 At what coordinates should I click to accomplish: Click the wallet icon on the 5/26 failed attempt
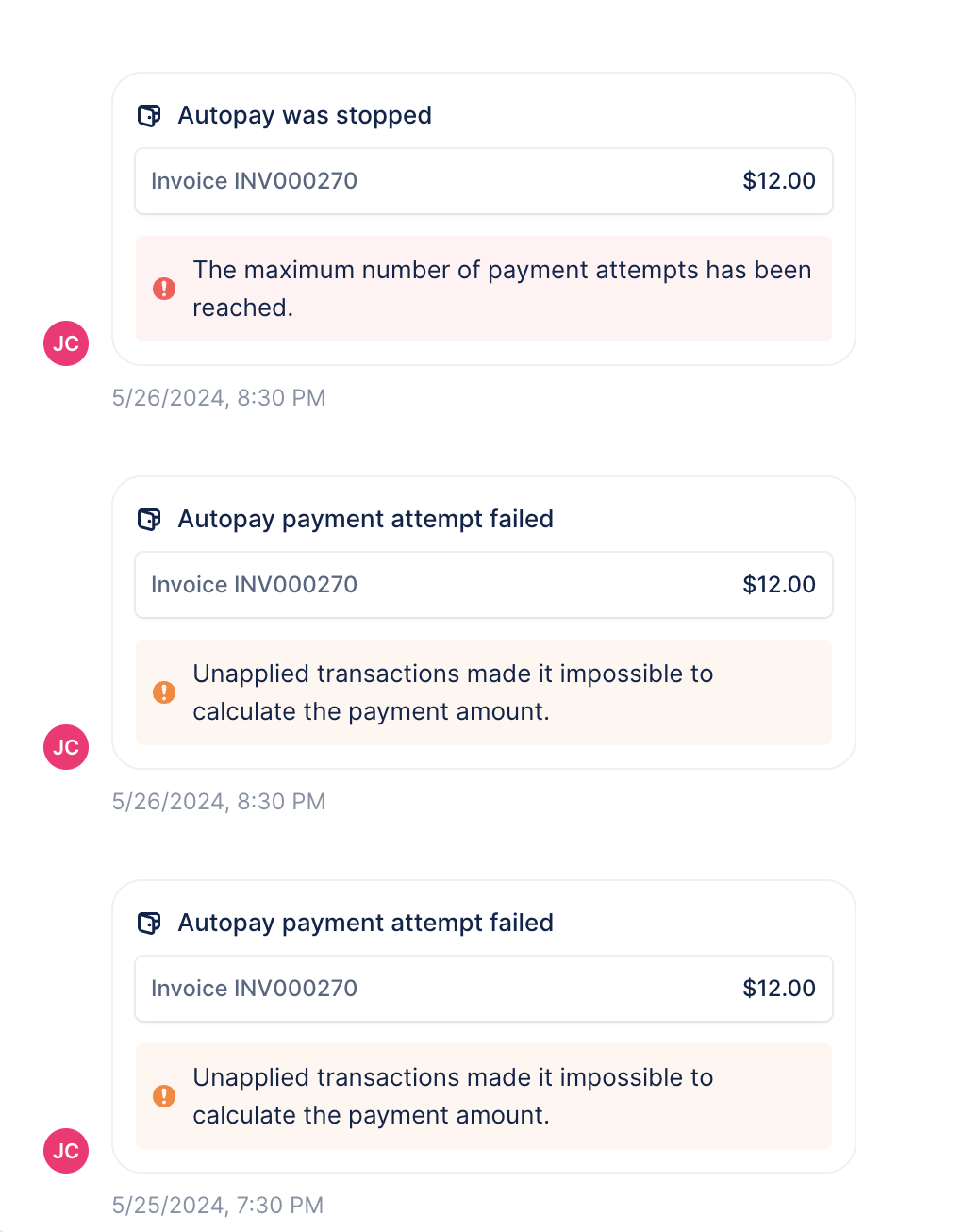[x=149, y=520]
